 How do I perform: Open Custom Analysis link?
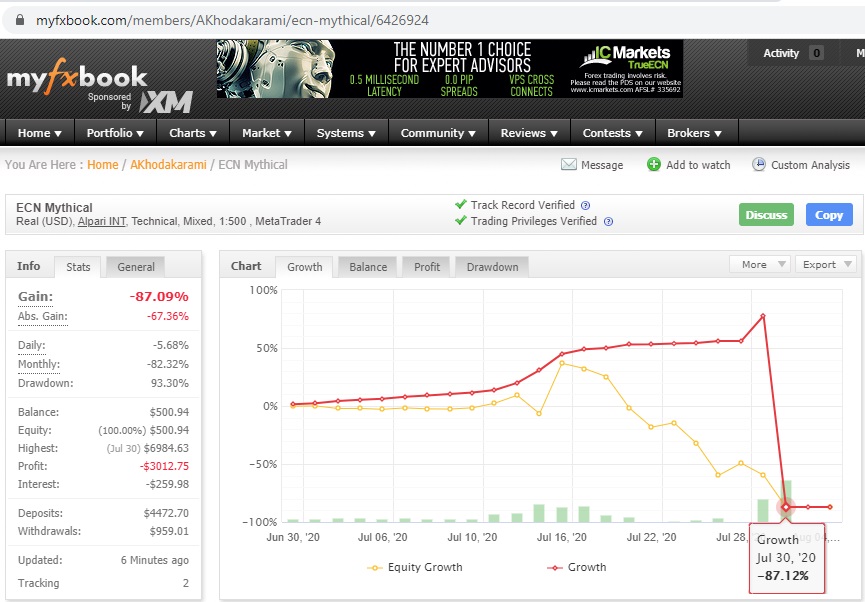(x=810, y=165)
